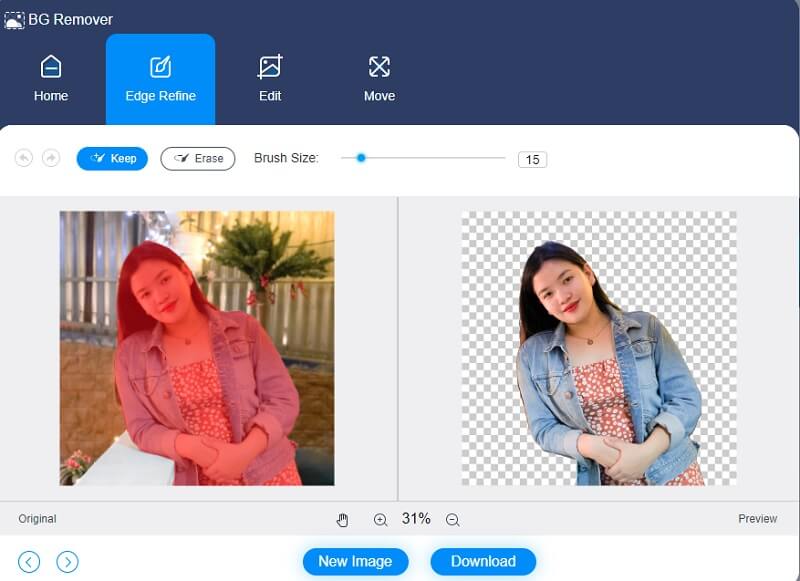Zoom in using the plus magnifier

tap(380, 519)
